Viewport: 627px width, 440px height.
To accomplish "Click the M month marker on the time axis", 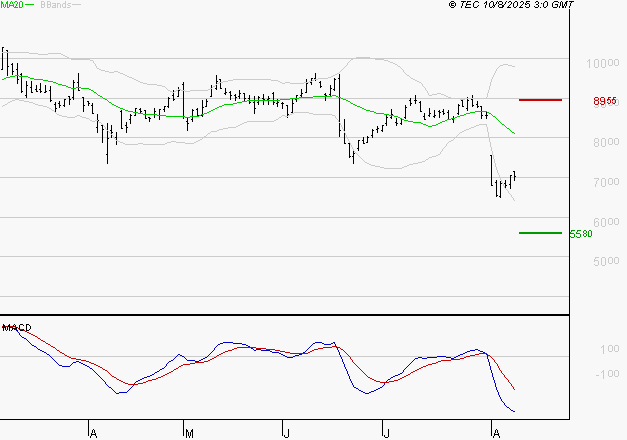I will pyautogui.click(x=188, y=432).
